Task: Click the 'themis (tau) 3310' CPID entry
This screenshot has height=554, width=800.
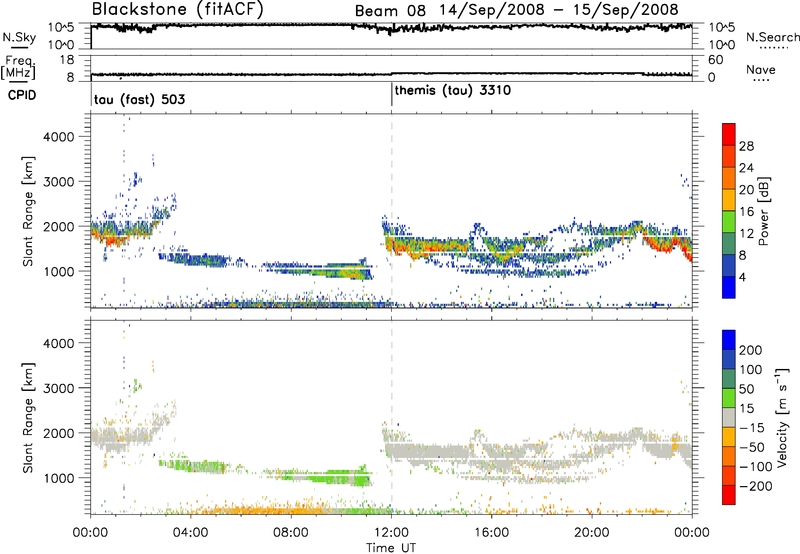Action: point(453,90)
